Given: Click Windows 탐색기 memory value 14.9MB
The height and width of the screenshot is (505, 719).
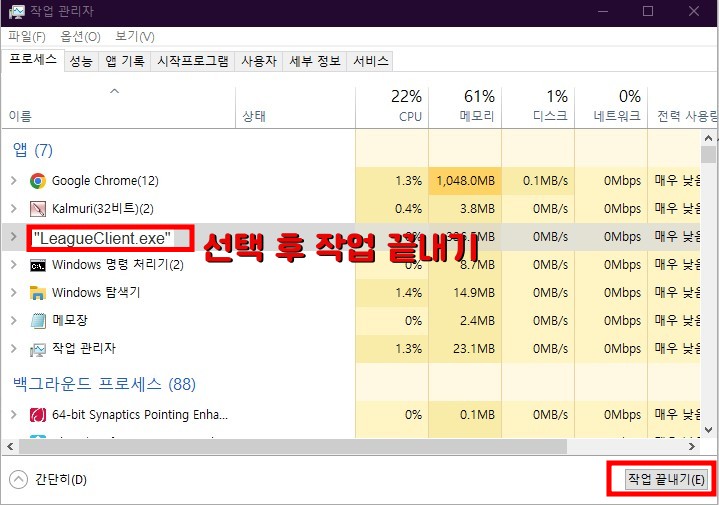Looking at the screenshot, I should 474,293.
